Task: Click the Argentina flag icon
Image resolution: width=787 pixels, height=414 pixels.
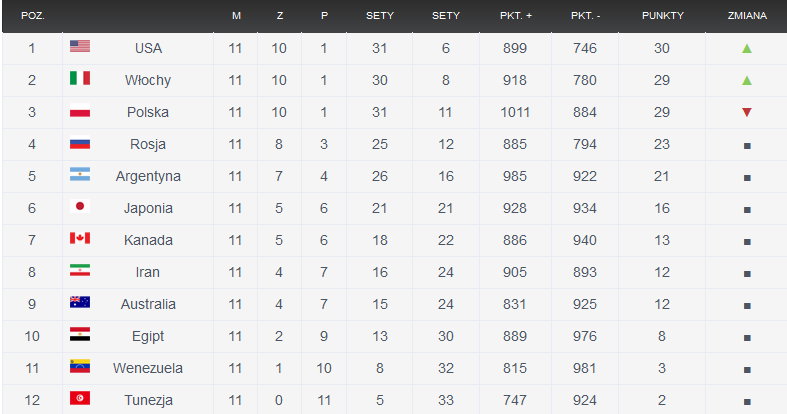Action: (80, 174)
